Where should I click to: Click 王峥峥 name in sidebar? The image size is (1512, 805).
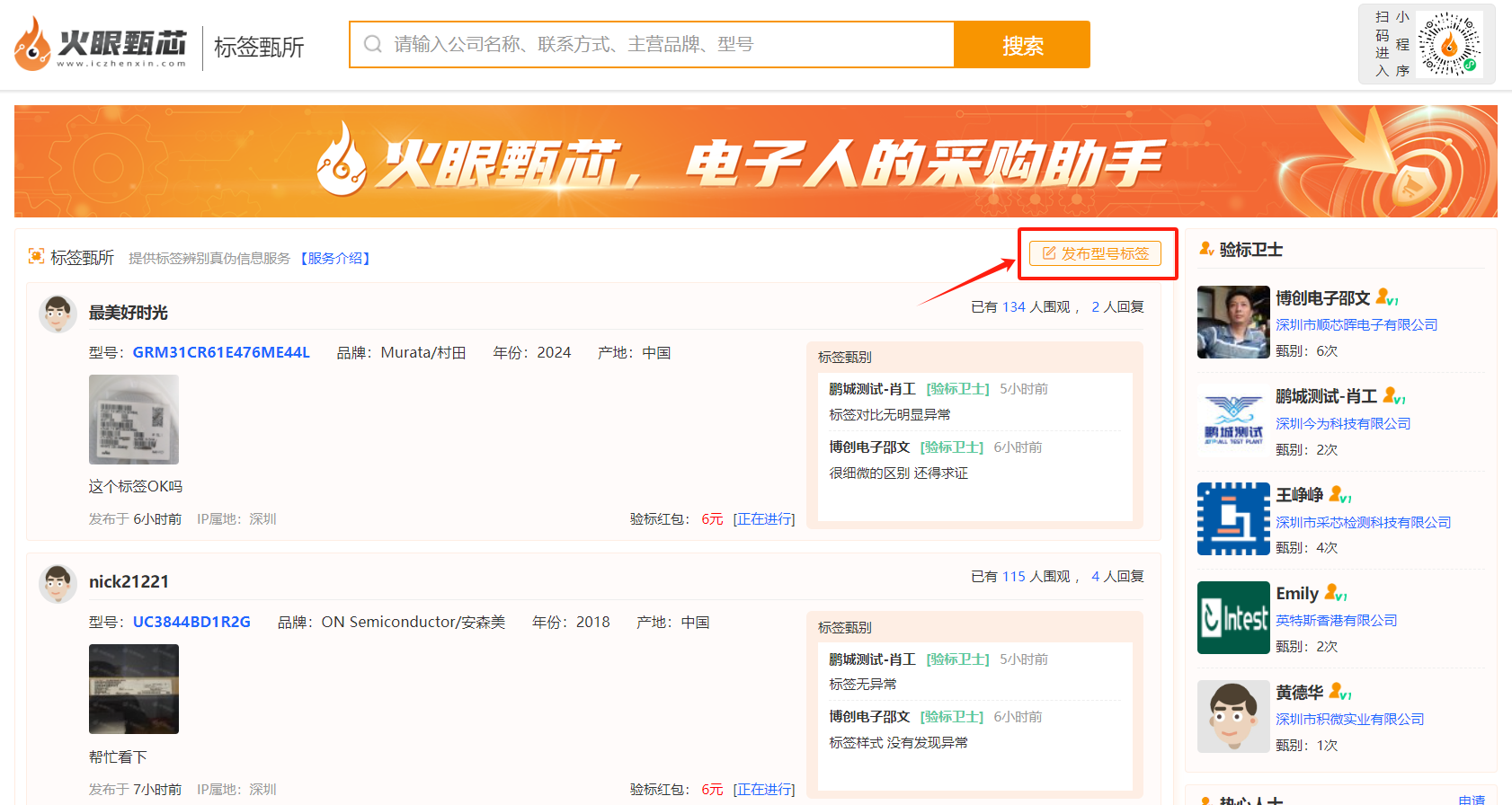[x=1300, y=495]
